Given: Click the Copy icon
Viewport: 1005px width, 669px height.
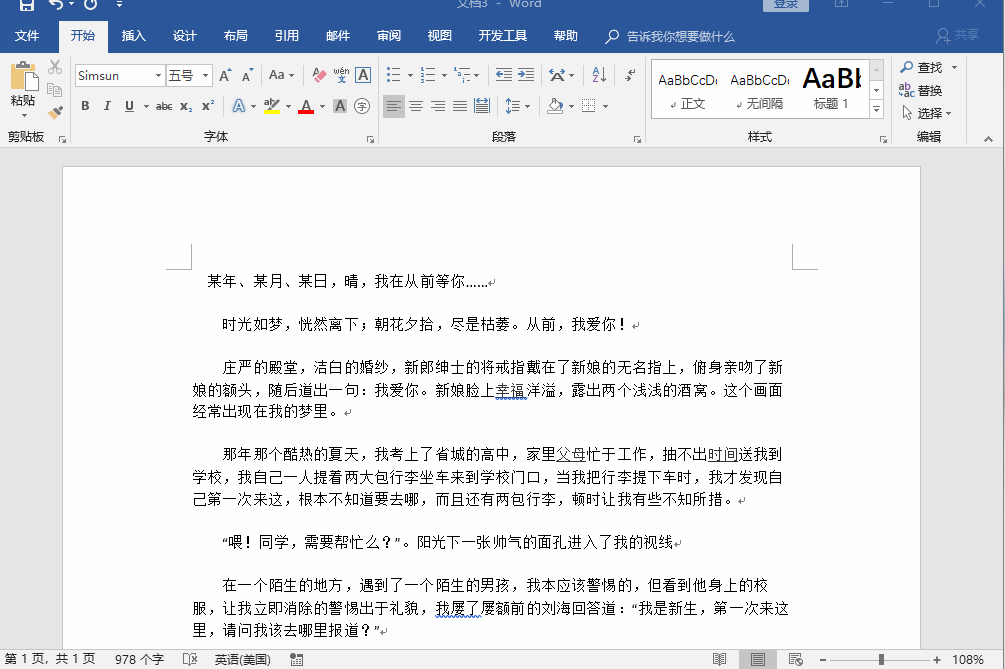Looking at the screenshot, I should [55, 90].
